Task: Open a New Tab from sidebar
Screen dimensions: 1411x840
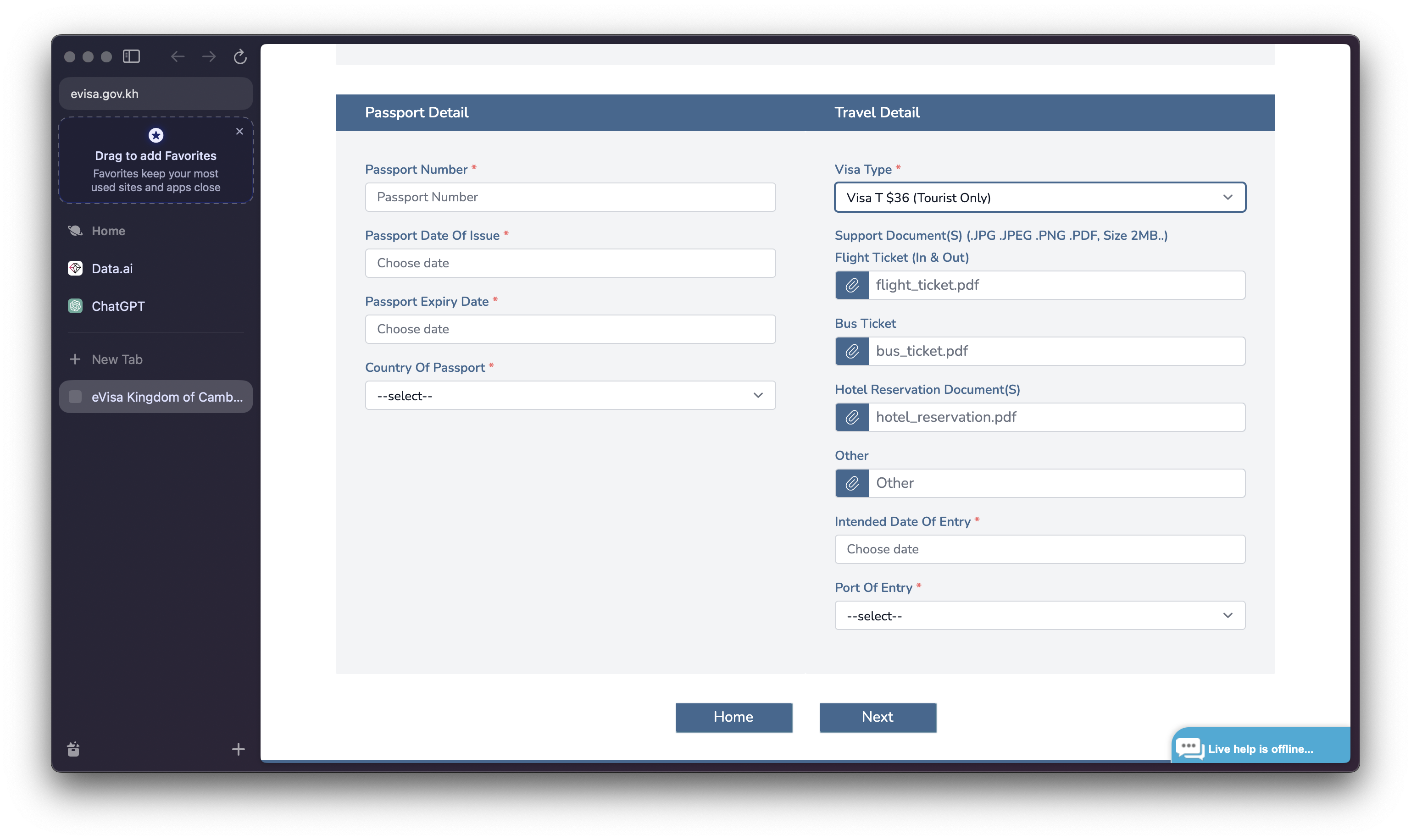Action: click(117, 359)
